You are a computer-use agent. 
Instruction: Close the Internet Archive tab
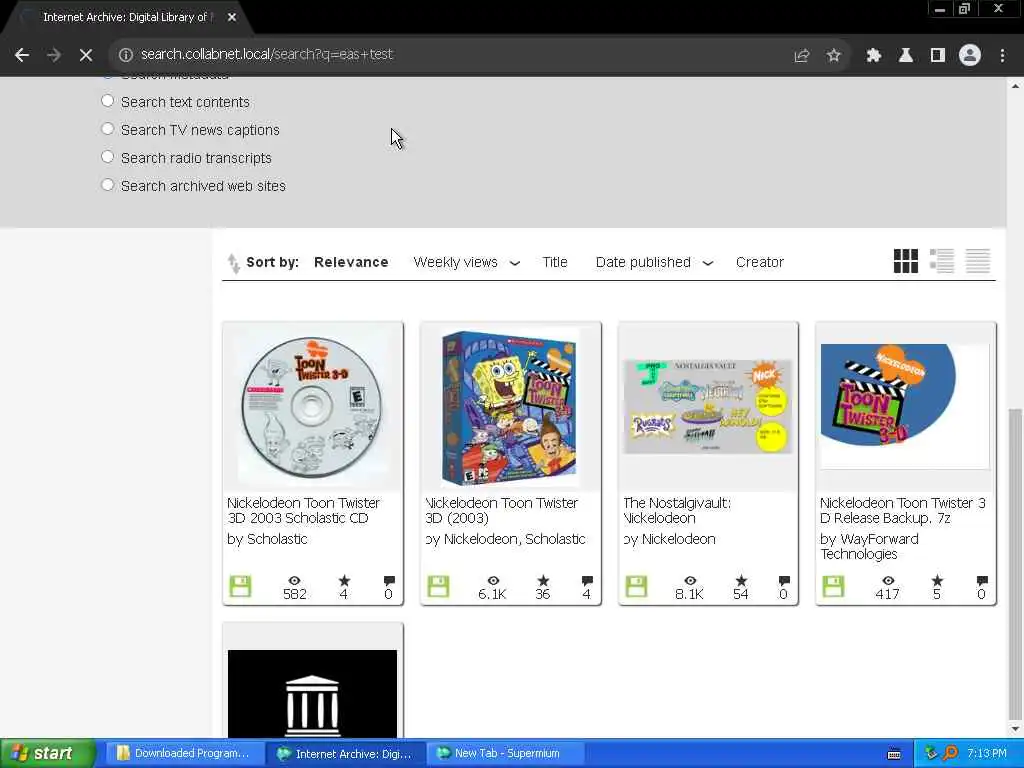pos(232,17)
